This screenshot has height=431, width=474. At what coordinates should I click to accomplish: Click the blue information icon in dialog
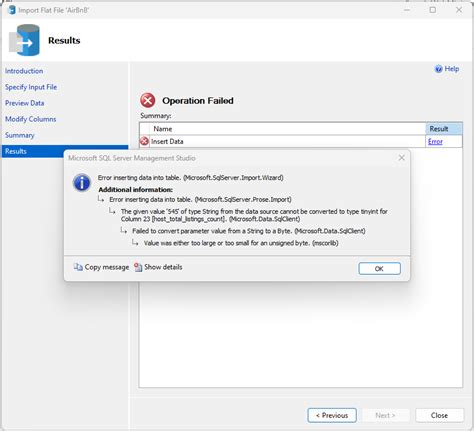(x=82, y=183)
